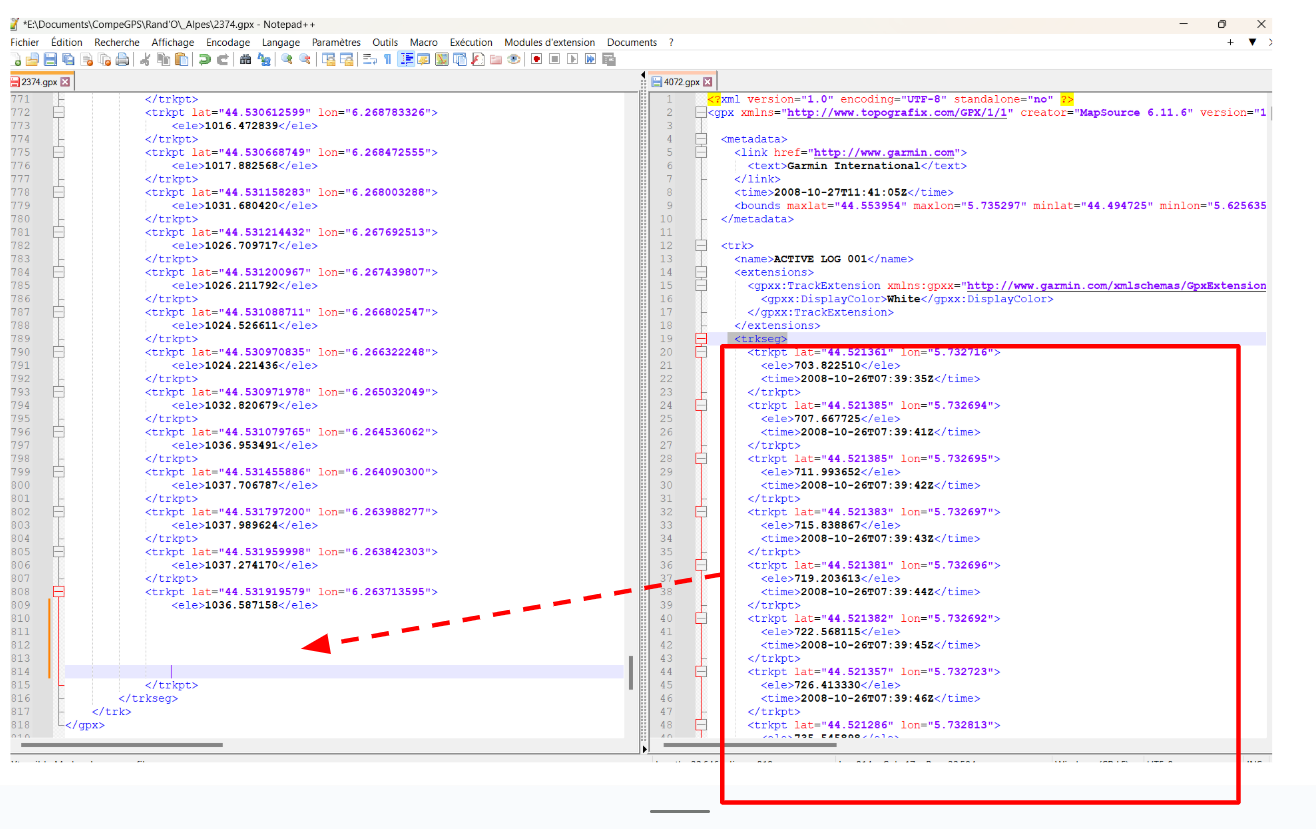This screenshot has height=829, width=1316.
Task: Collapse metadata fold at line 4
Action: click(701, 139)
